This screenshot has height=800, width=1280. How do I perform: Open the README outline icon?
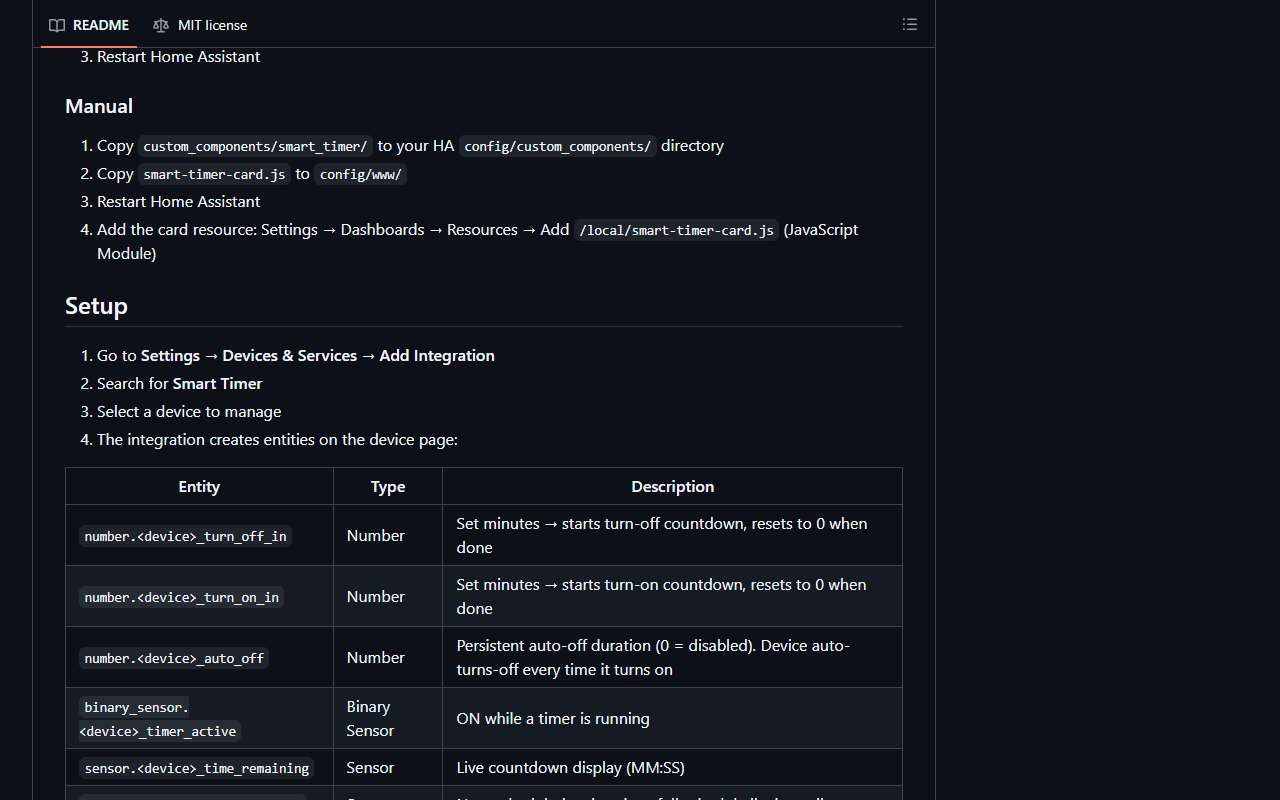910,24
